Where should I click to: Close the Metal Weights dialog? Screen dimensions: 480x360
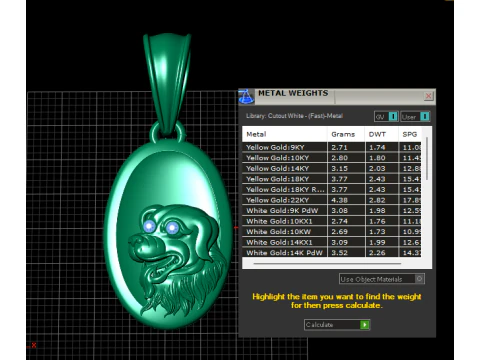[428, 96]
